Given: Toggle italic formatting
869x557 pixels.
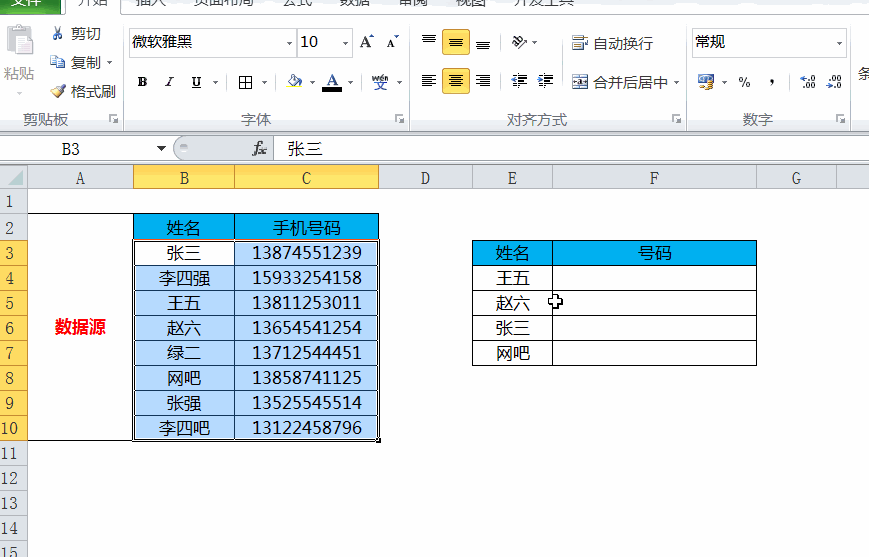Looking at the screenshot, I should click(x=169, y=82).
